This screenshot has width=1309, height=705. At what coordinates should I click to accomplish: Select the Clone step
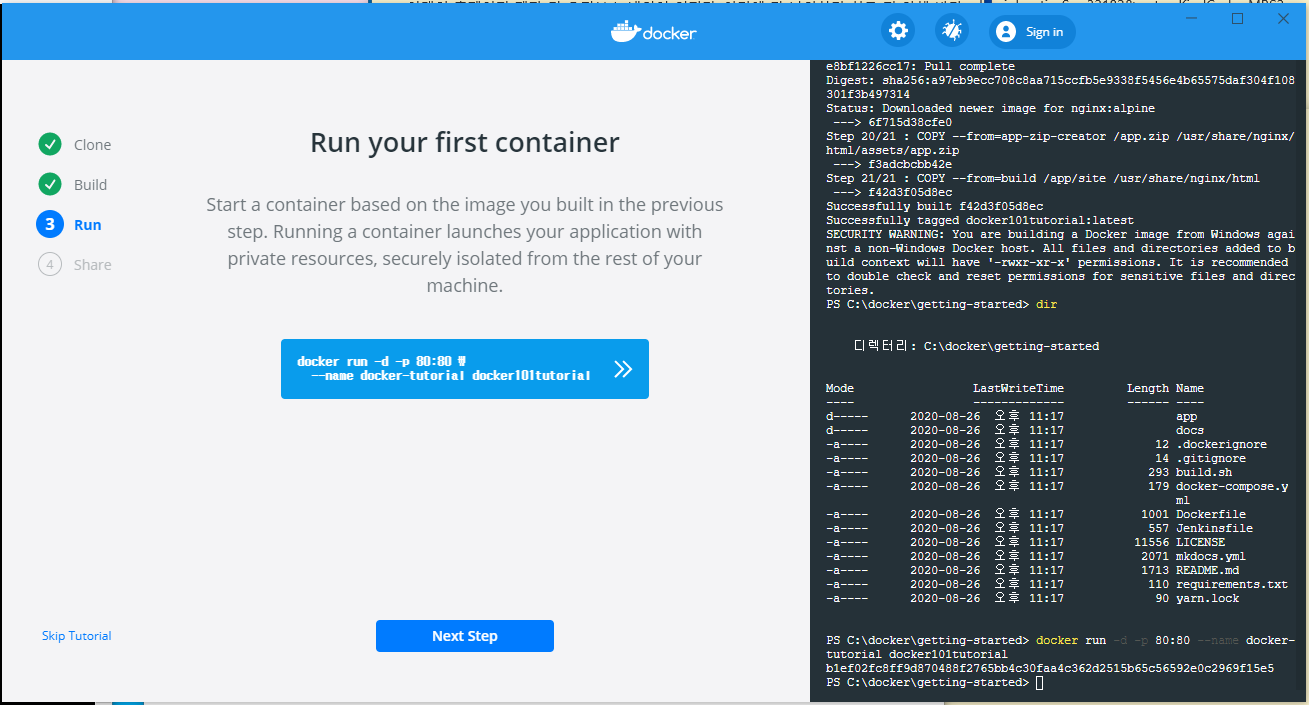click(92, 145)
